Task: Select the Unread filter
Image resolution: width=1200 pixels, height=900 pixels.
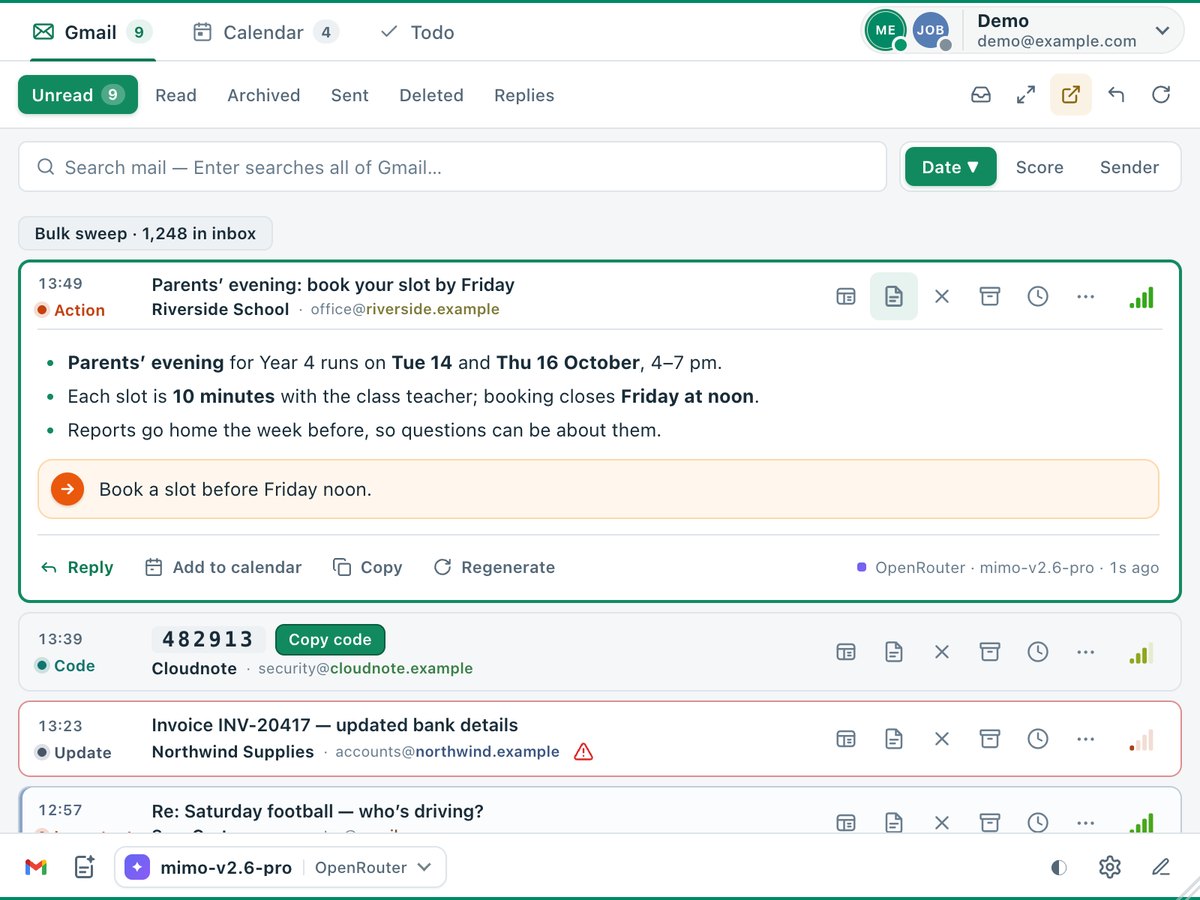Action: [78, 95]
